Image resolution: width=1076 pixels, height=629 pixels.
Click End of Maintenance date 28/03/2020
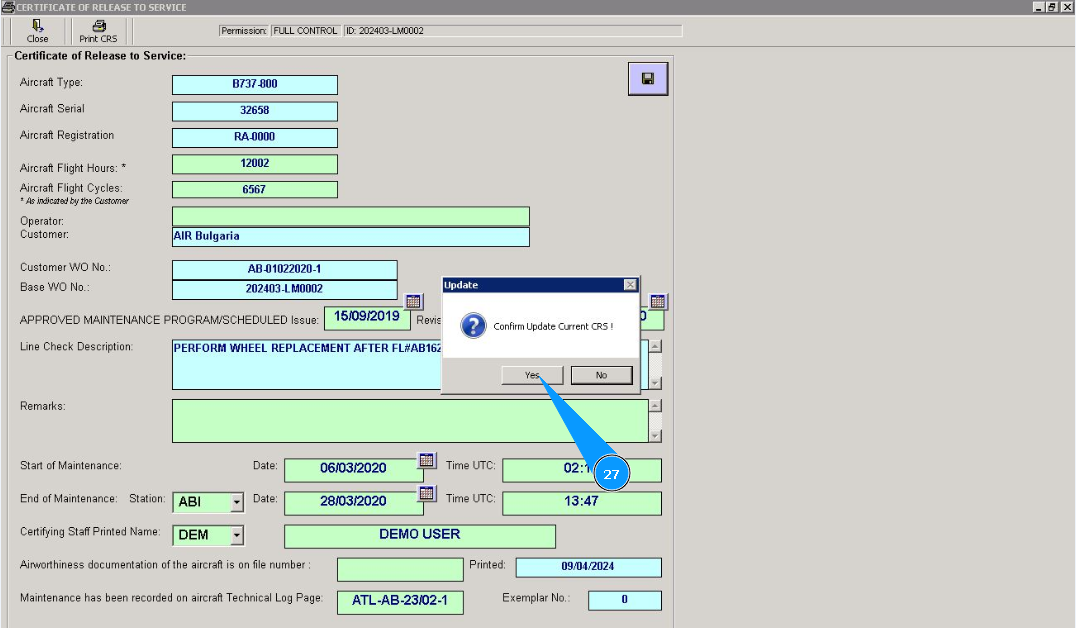tap(353, 502)
